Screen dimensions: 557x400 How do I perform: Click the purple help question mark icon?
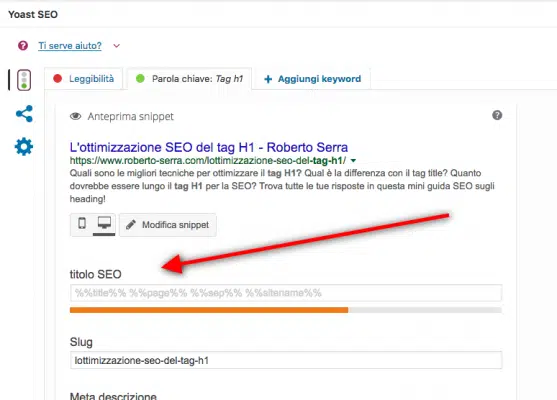coord(23,45)
